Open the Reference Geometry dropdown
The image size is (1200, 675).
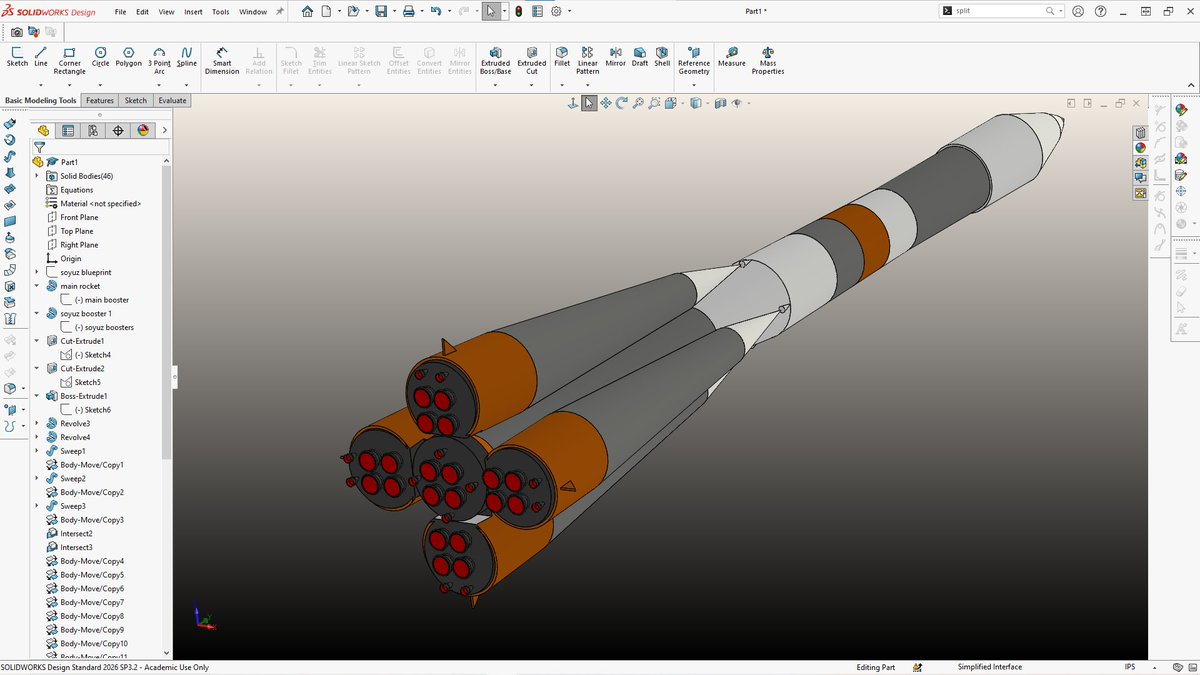tap(694, 85)
